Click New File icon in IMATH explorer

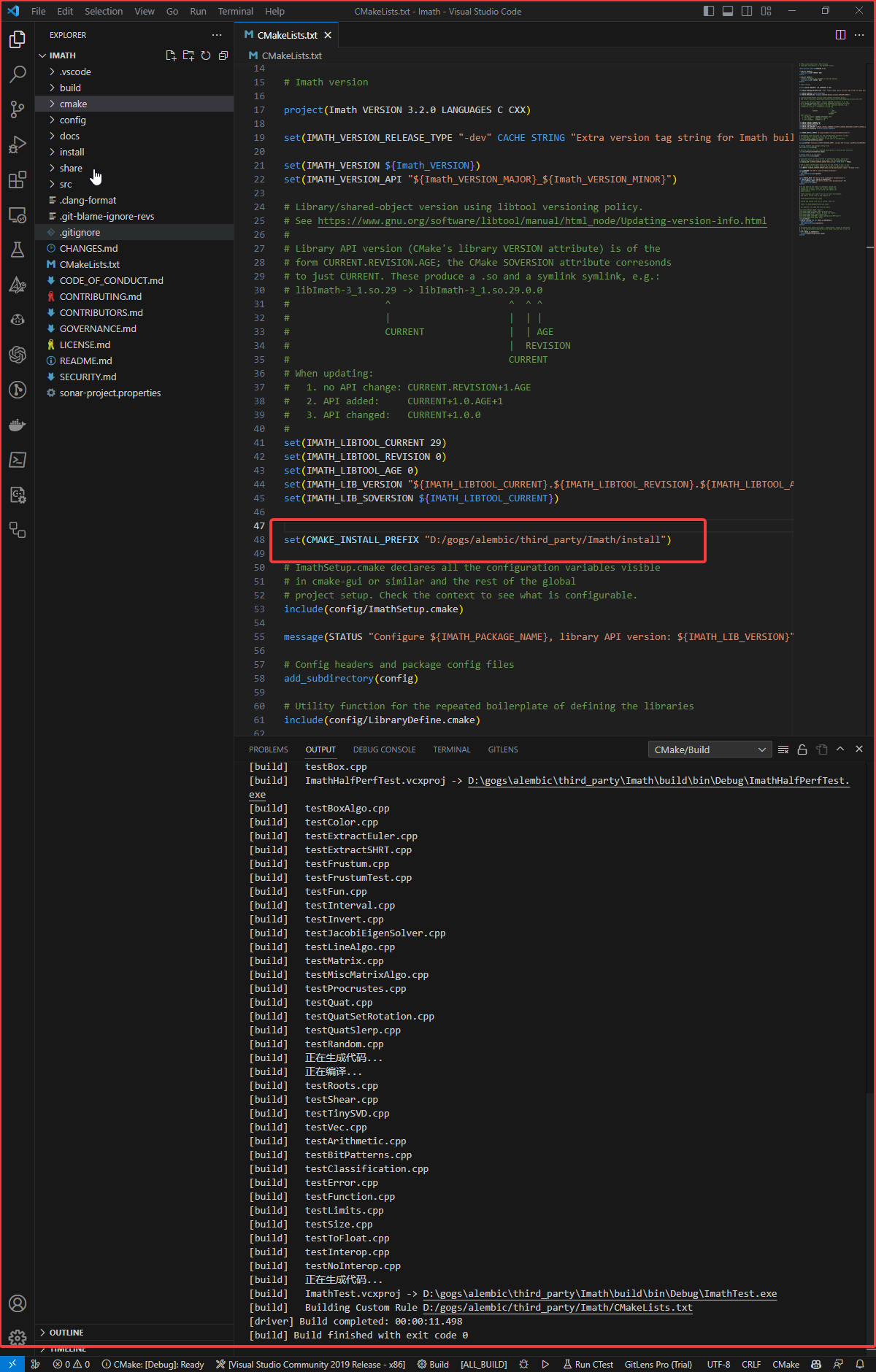pos(171,55)
